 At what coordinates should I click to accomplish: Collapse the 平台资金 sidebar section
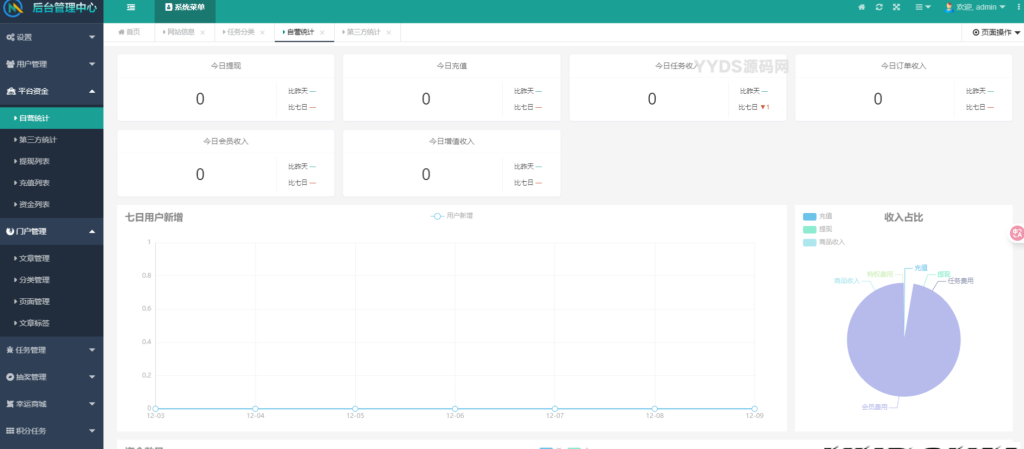pyautogui.click(x=50, y=91)
